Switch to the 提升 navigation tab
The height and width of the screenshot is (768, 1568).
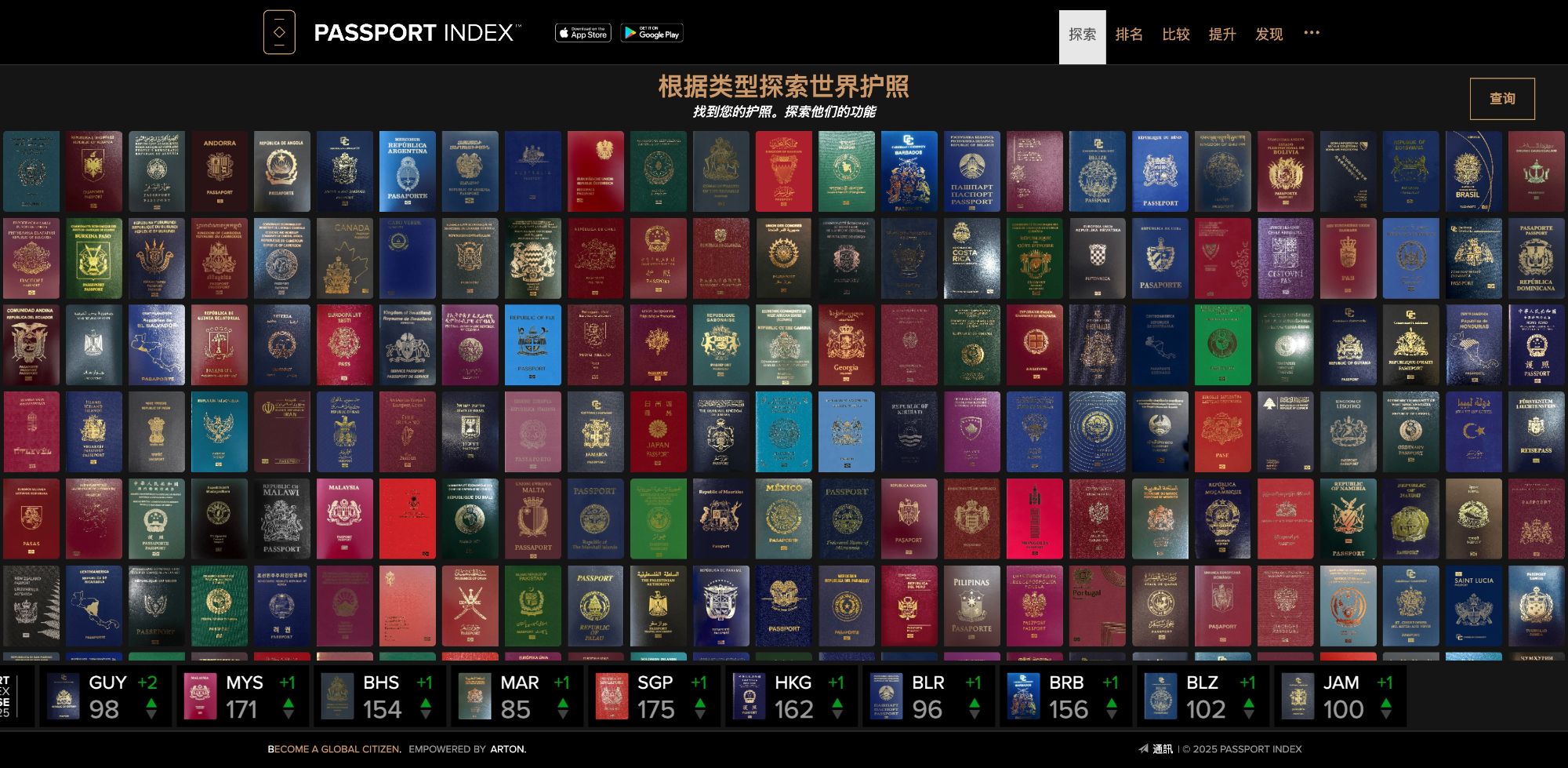point(1222,34)
